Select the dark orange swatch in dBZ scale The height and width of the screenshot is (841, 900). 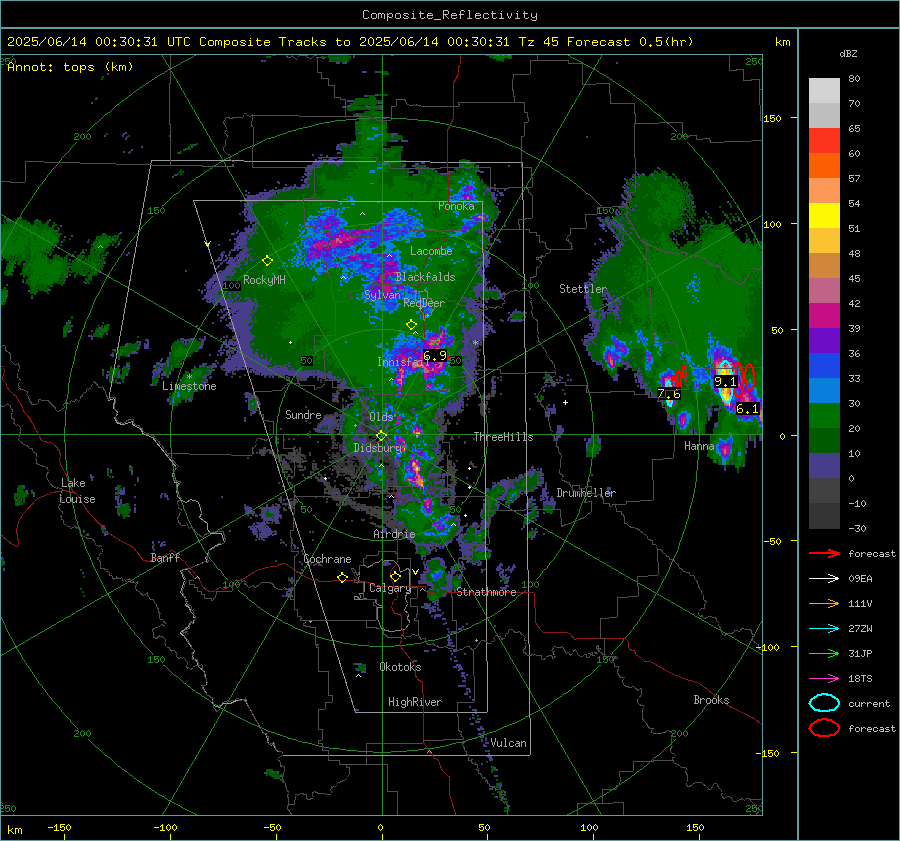[x=824, y=166]
